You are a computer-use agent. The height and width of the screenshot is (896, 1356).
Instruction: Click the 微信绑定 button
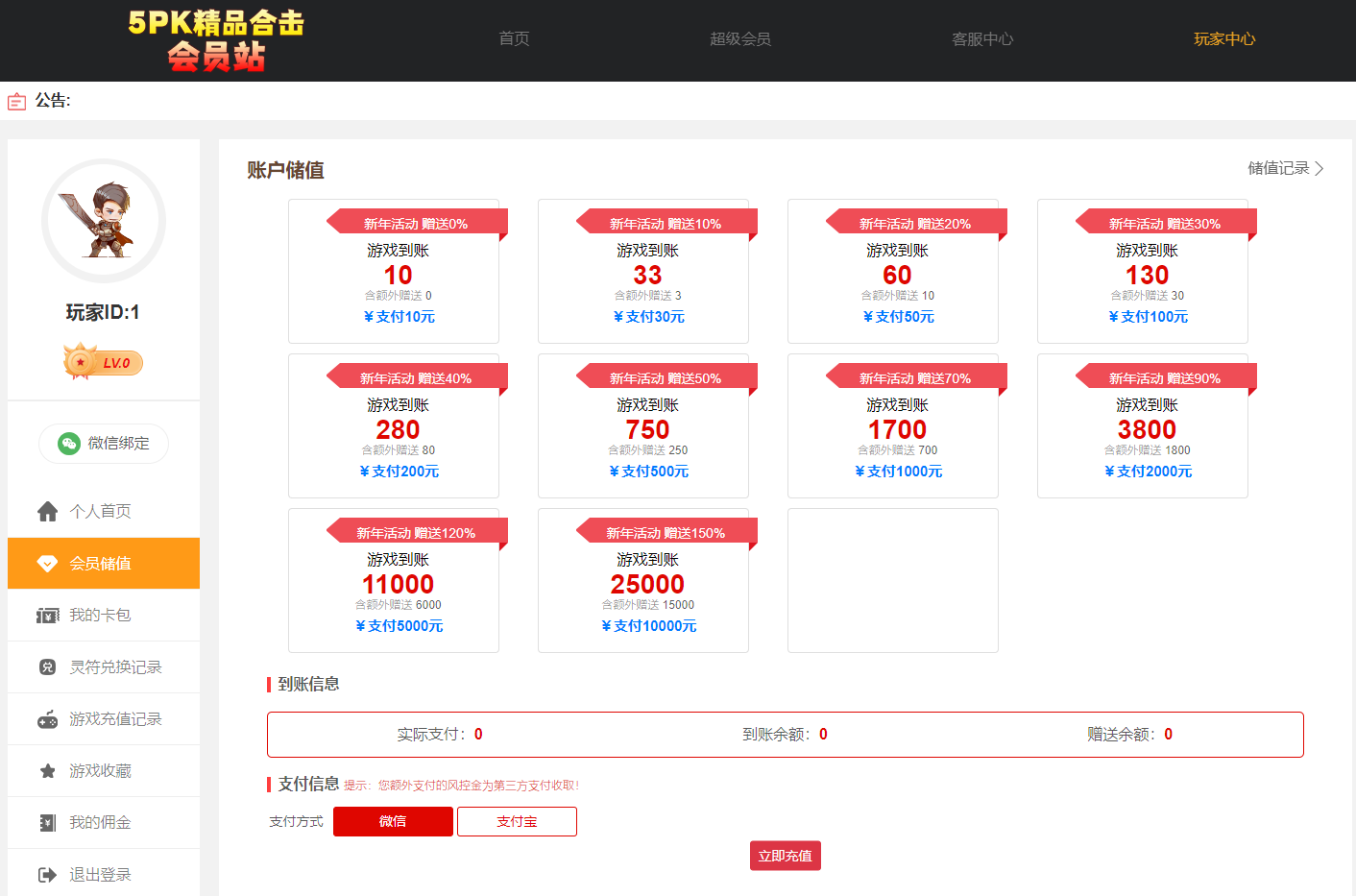point(104,443)
